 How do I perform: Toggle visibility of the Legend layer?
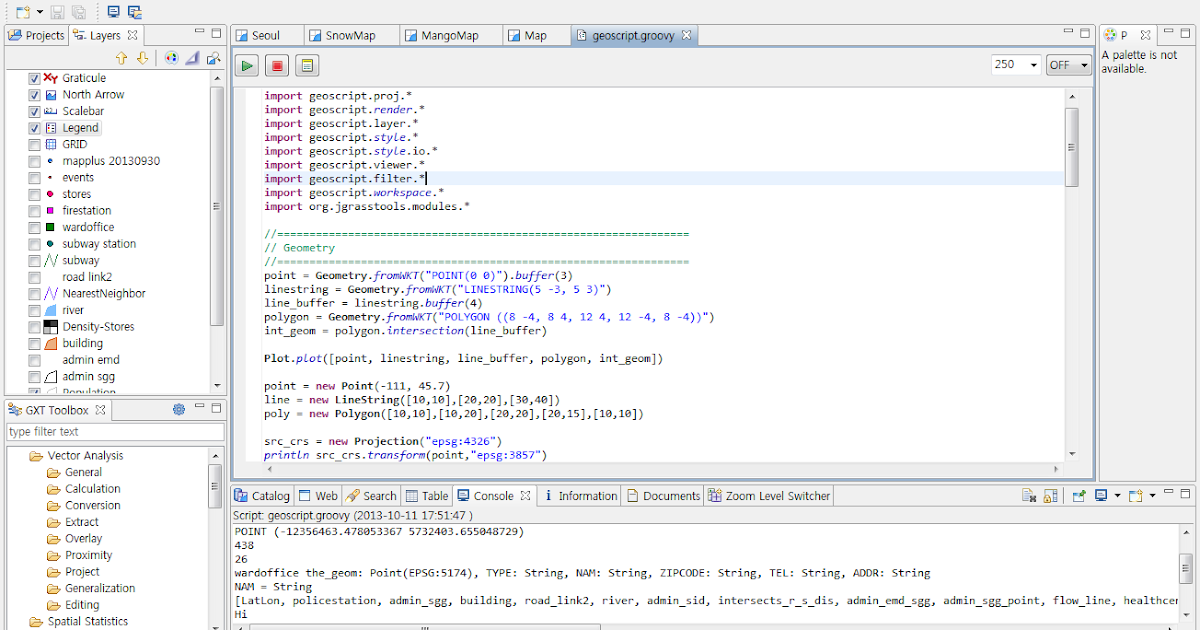coord(37,127)
